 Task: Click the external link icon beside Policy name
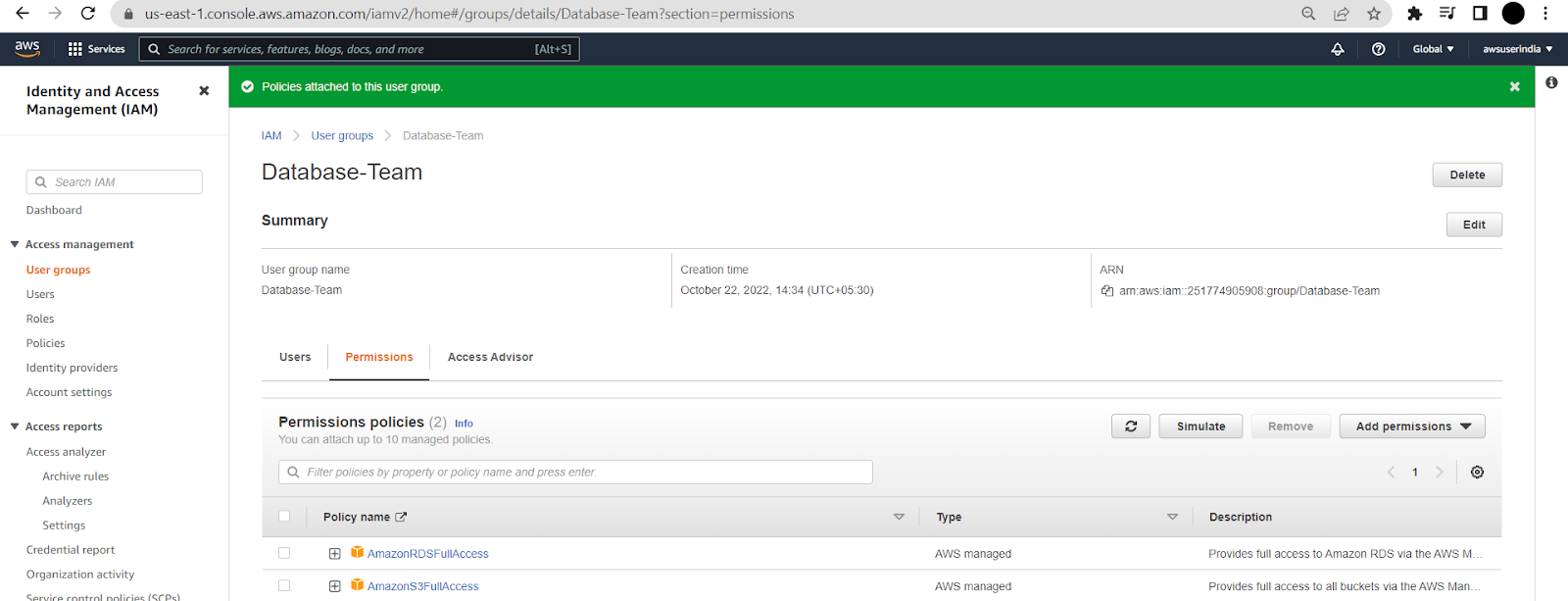401,517
